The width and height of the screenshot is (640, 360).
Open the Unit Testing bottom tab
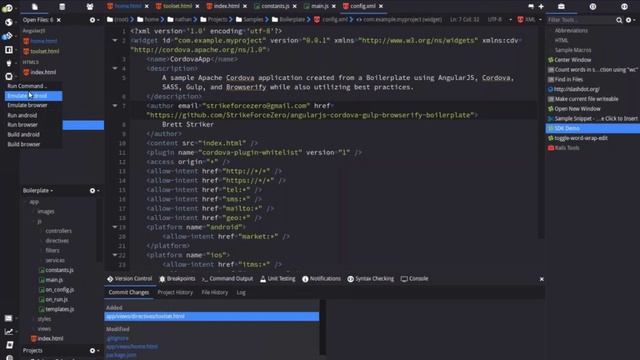pos(278,279)
